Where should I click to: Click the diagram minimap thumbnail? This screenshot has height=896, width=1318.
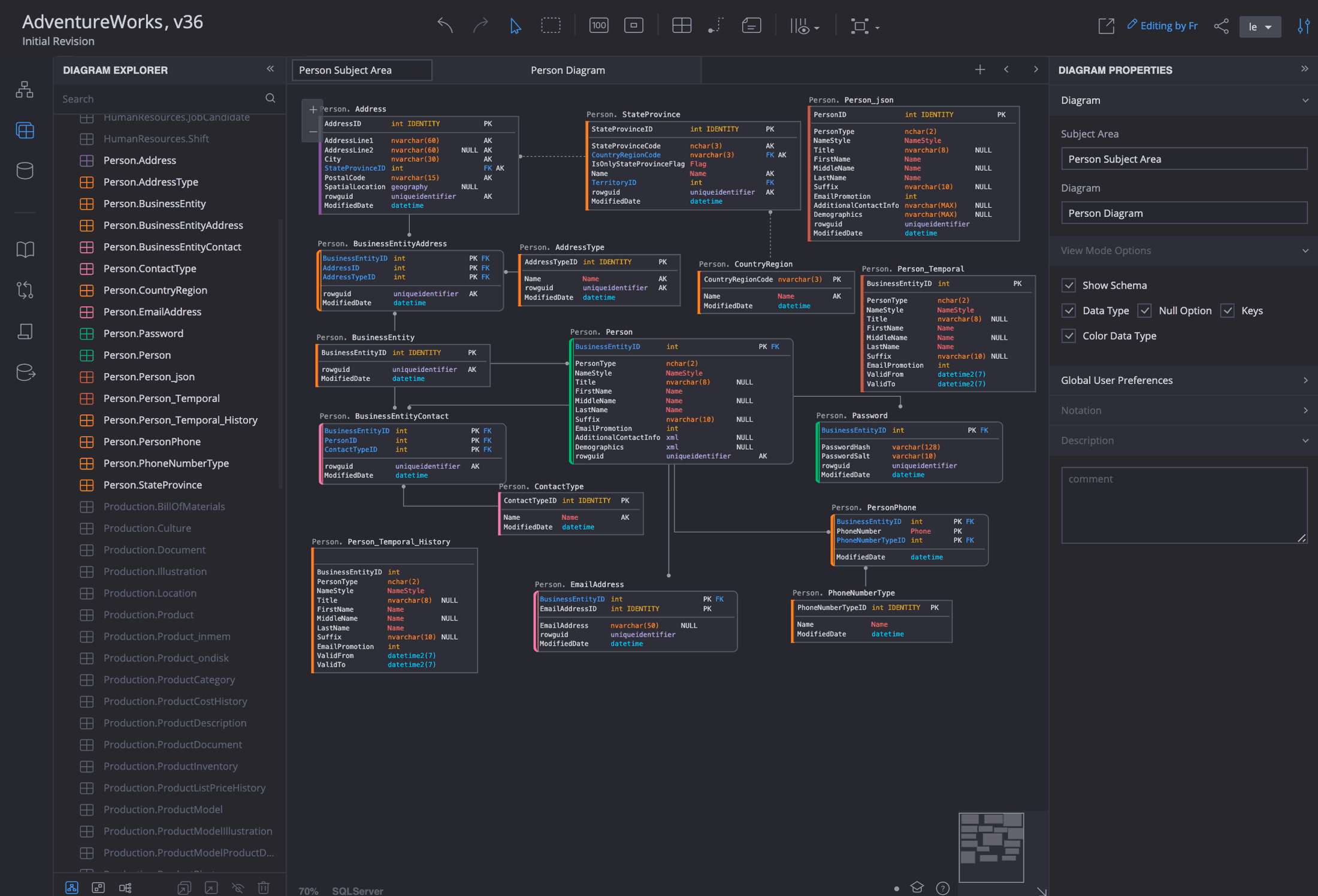pos(991,847)
